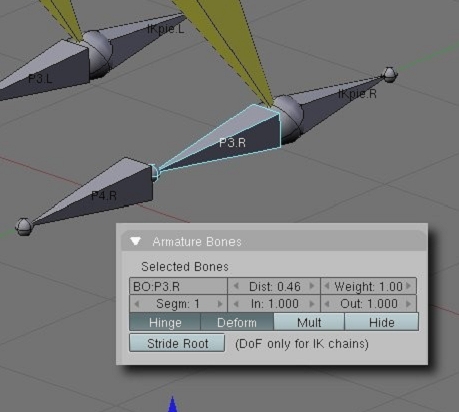The image size is (459, 412).
Task: Toggle the Hide bone button
Action: tap(382, 322)
